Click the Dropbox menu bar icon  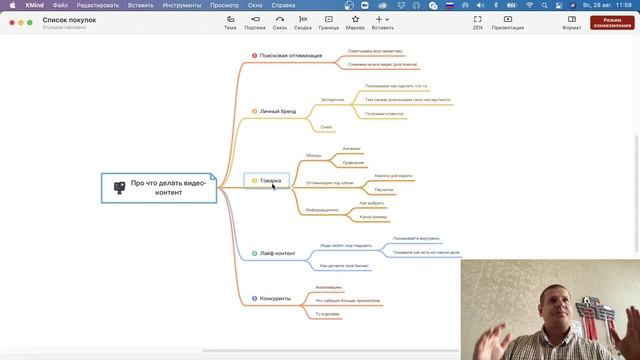[x=401, y=5]
